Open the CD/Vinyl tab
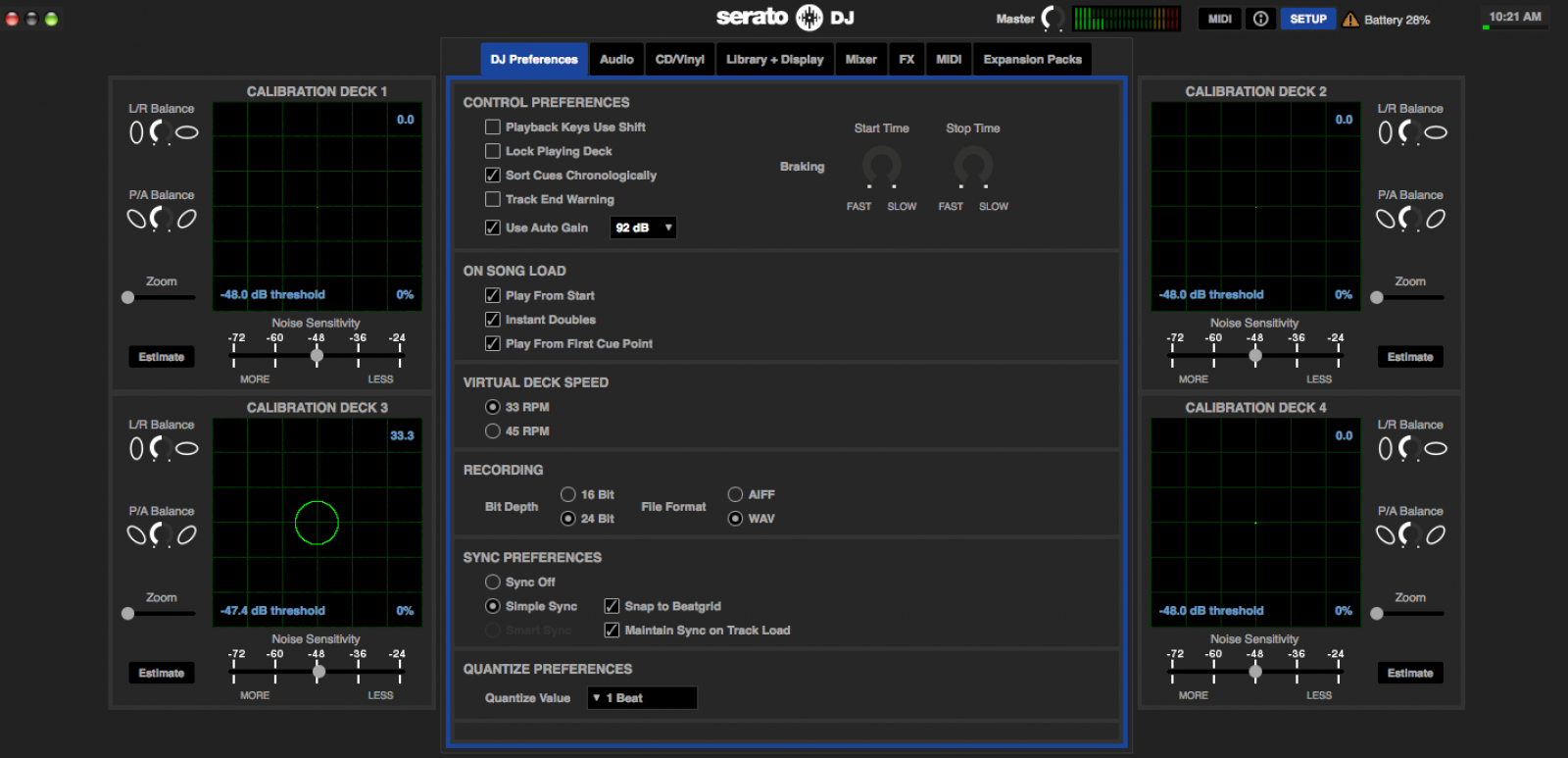Screen dimensions: 1568x758 [x=680, y=59]
